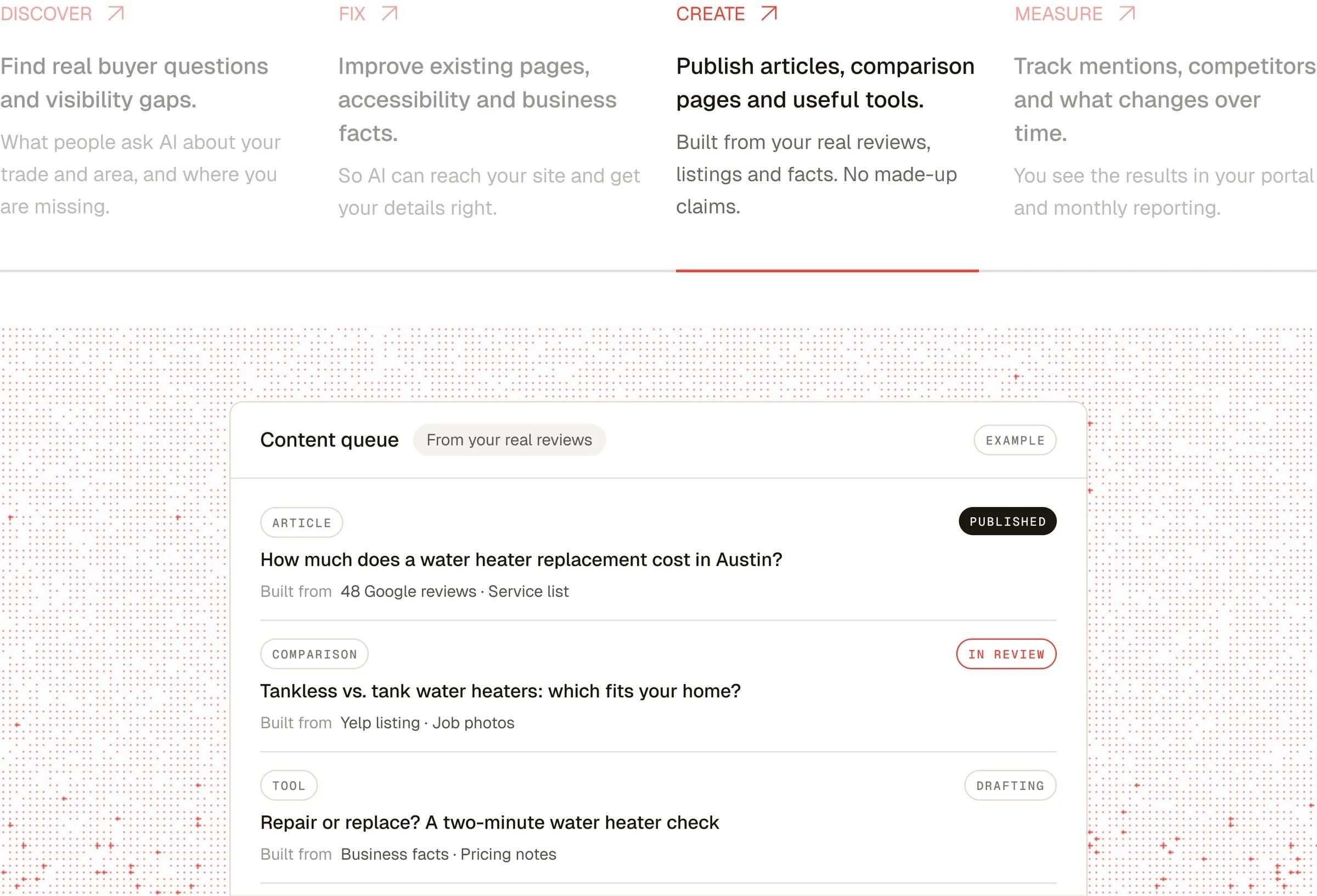Image resolution: width=1317 pixels, height=896 pixels.
Task: Open the DISCOVER tab label
Action: point(46,14)
